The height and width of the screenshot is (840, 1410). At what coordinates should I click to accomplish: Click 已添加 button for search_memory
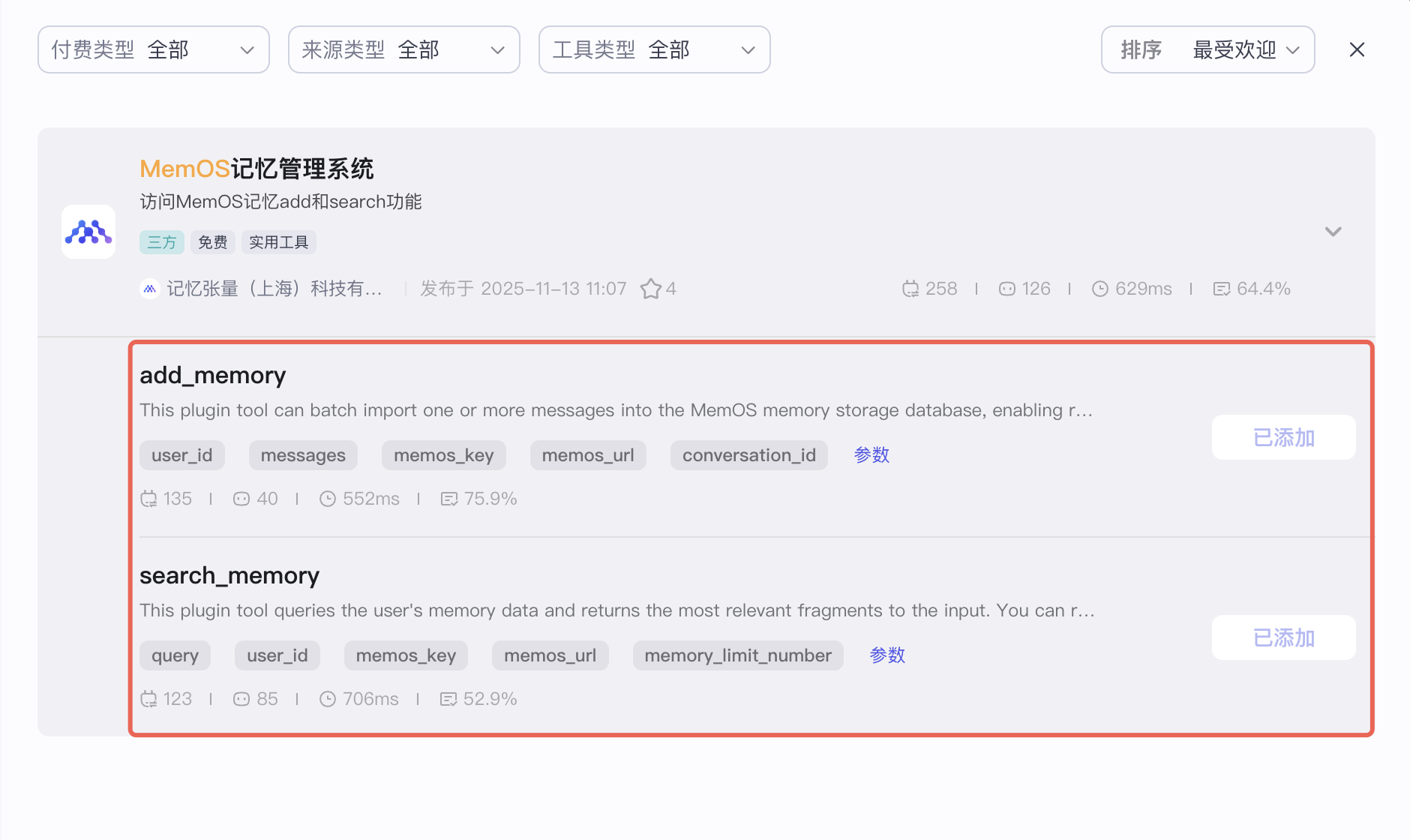coord(1284,637)
